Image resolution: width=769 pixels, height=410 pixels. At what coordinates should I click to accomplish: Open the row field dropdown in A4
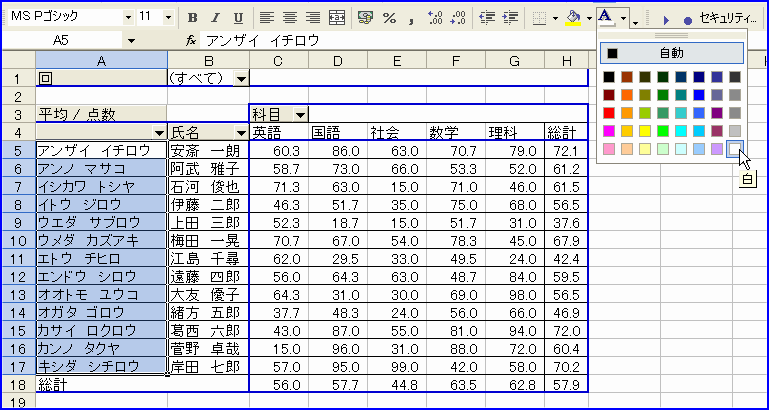158,132
